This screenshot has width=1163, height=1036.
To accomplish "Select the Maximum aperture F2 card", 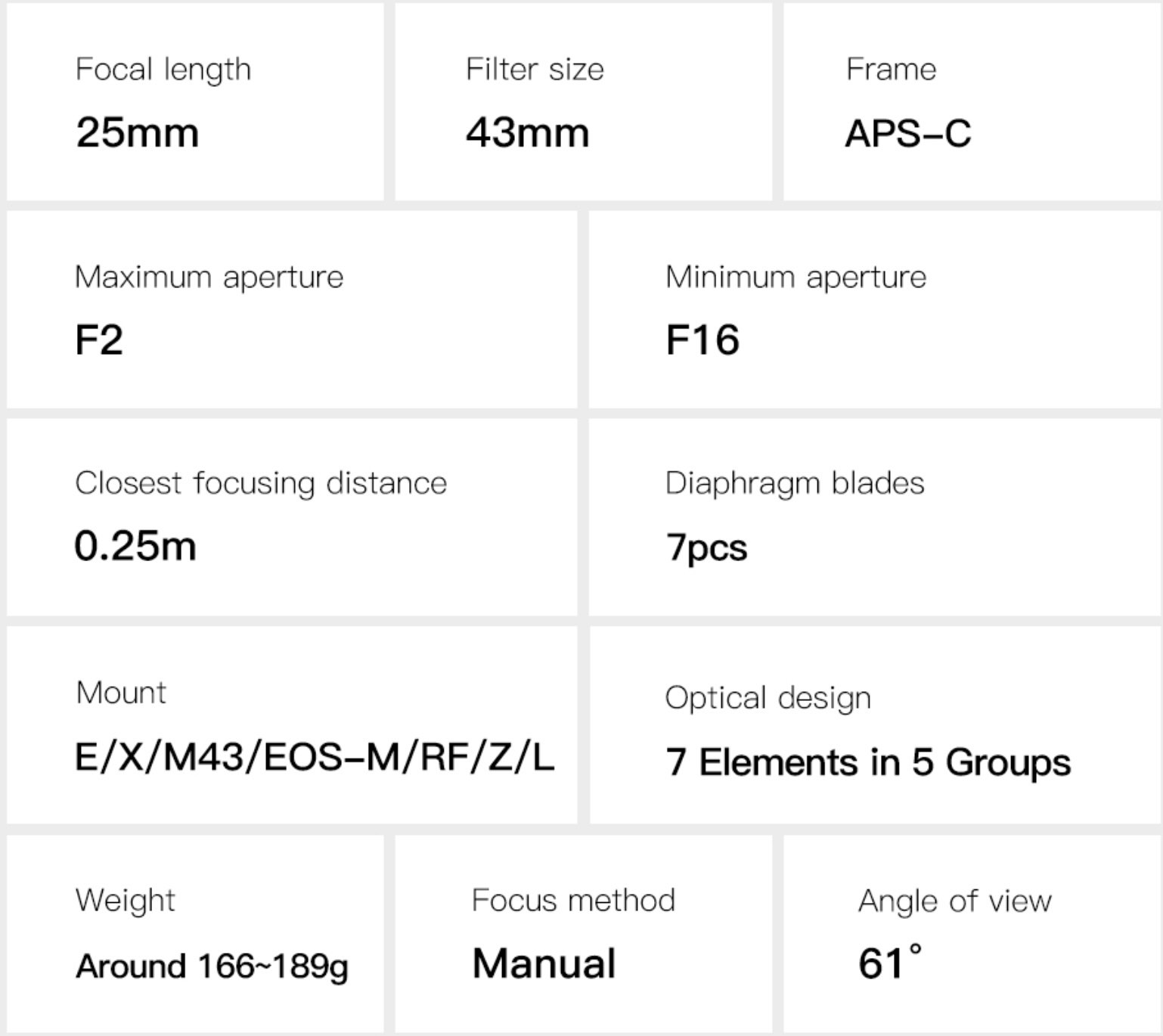I will (x=292, y=309).
